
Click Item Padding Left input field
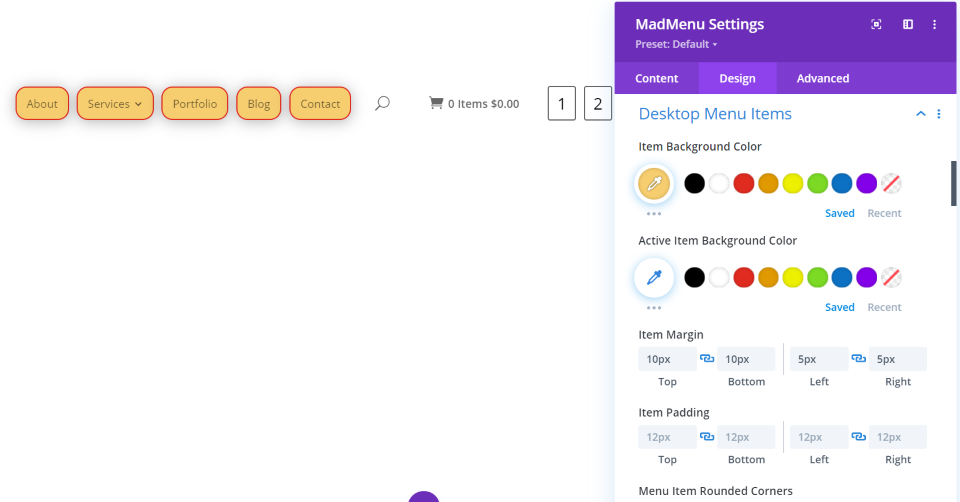point(819,436)
